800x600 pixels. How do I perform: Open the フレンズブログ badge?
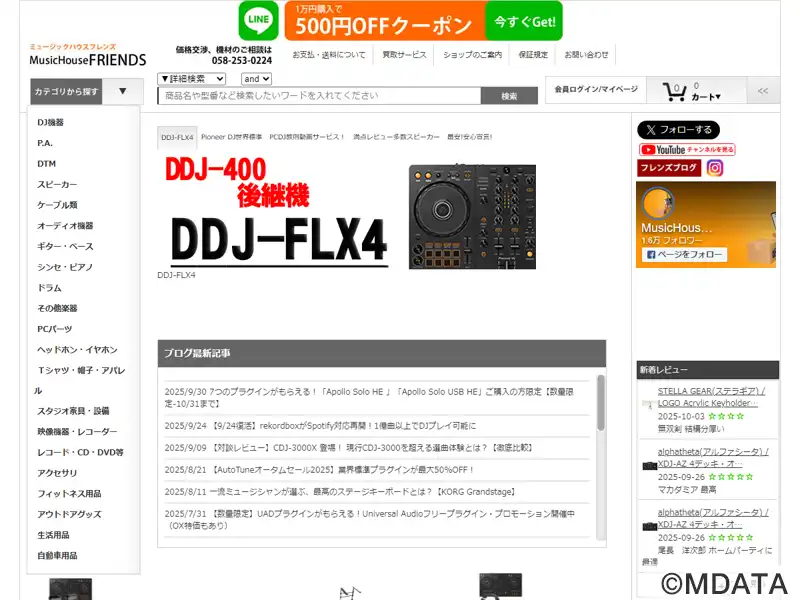(669, 168)
